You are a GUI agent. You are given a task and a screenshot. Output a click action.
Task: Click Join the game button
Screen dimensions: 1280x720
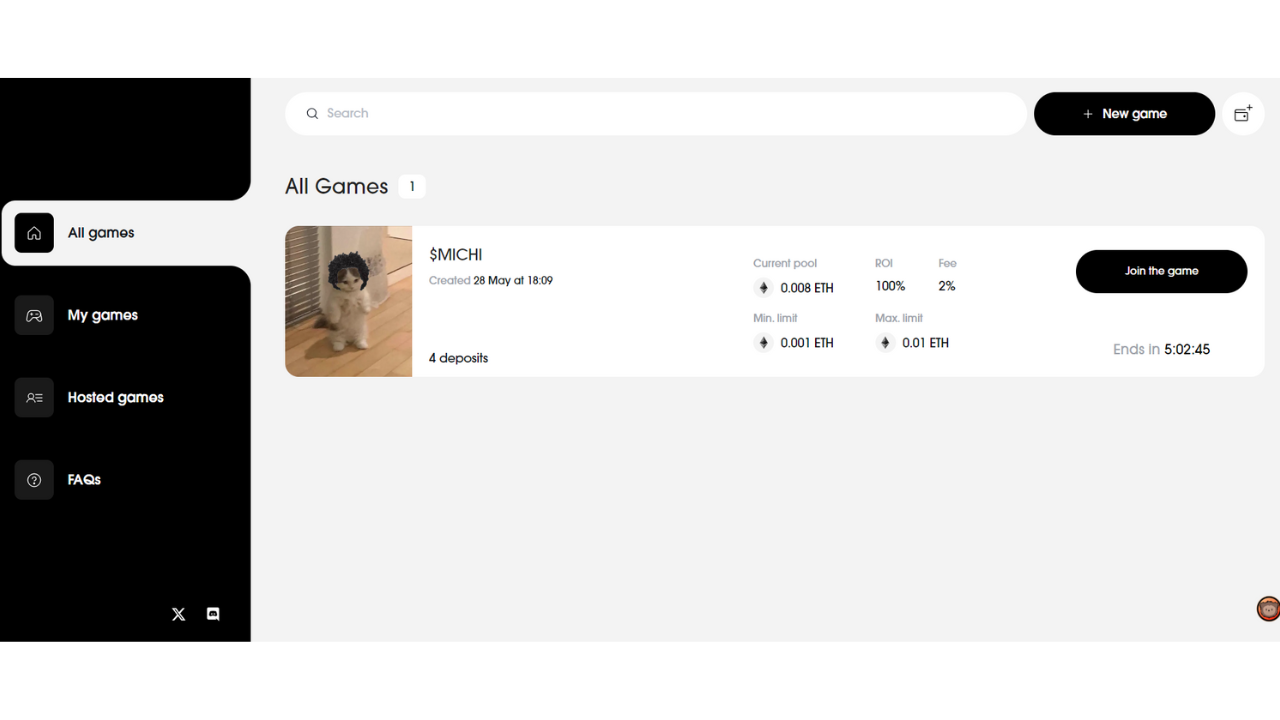click(1161, 271)
